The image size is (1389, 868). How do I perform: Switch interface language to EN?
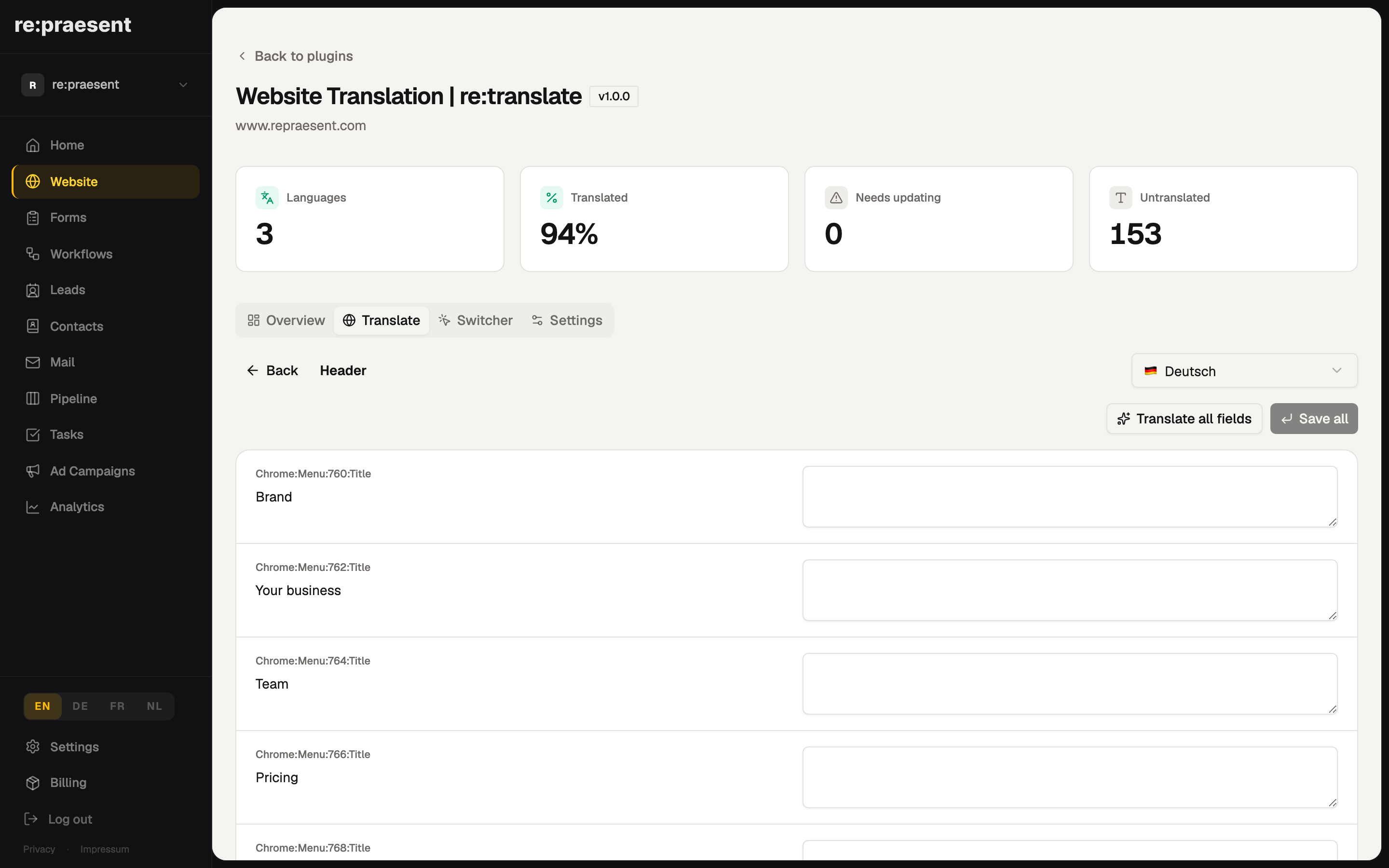click(42, 706)
